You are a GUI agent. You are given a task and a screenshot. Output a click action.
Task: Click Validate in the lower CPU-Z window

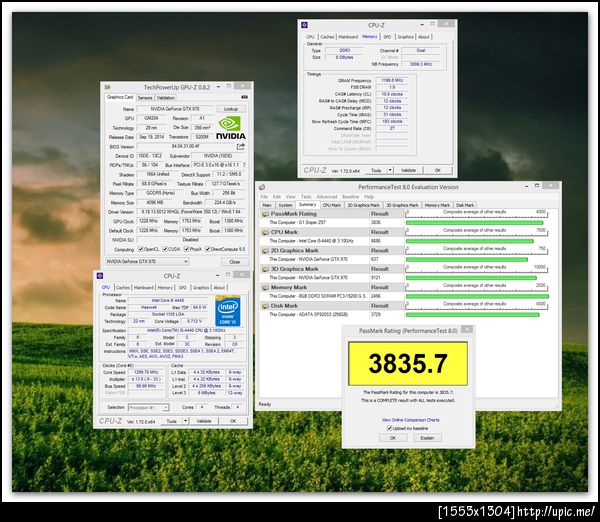coord(204,421)
